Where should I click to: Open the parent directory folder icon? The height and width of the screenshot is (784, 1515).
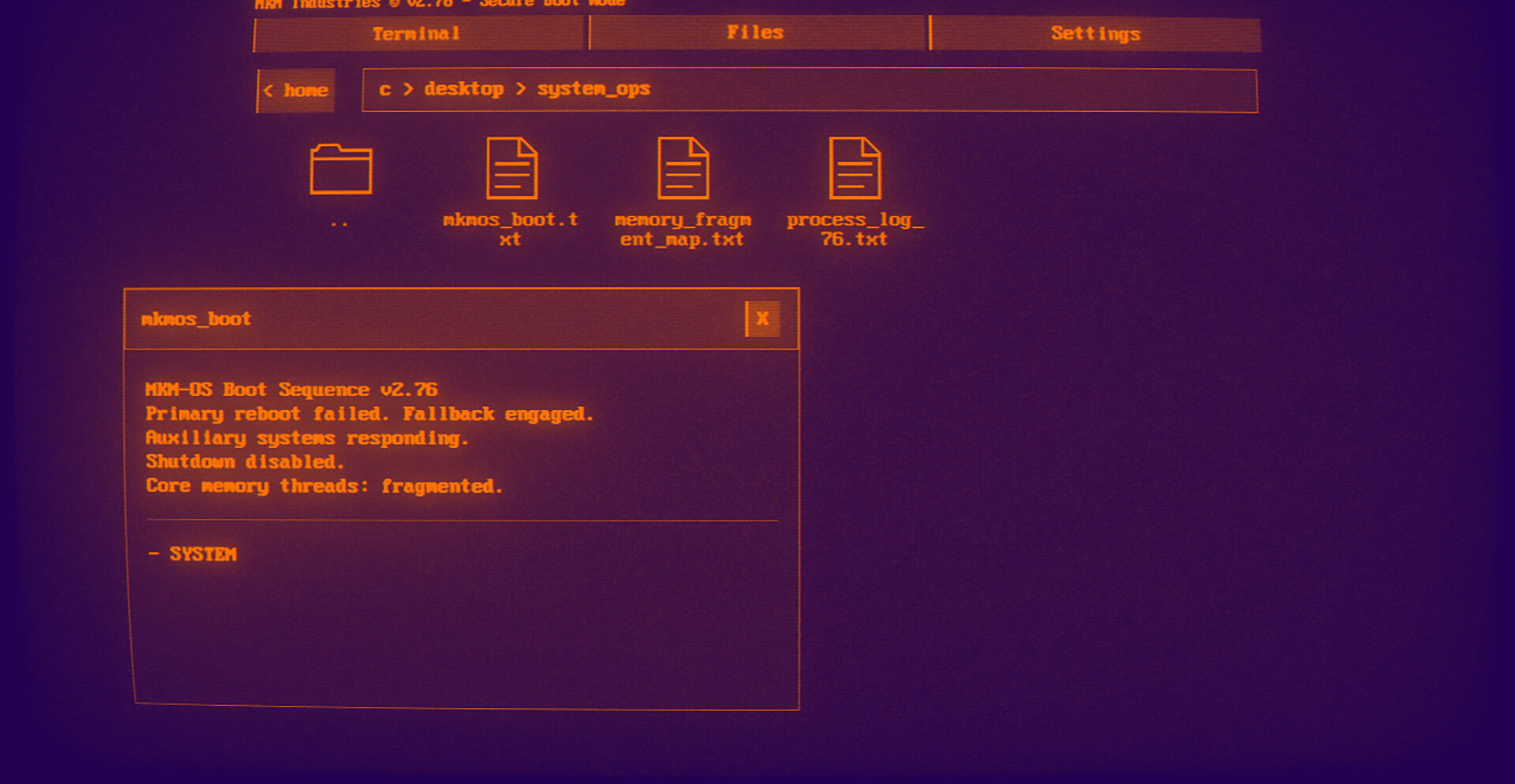pyautogui.click(x=340, y=170)
